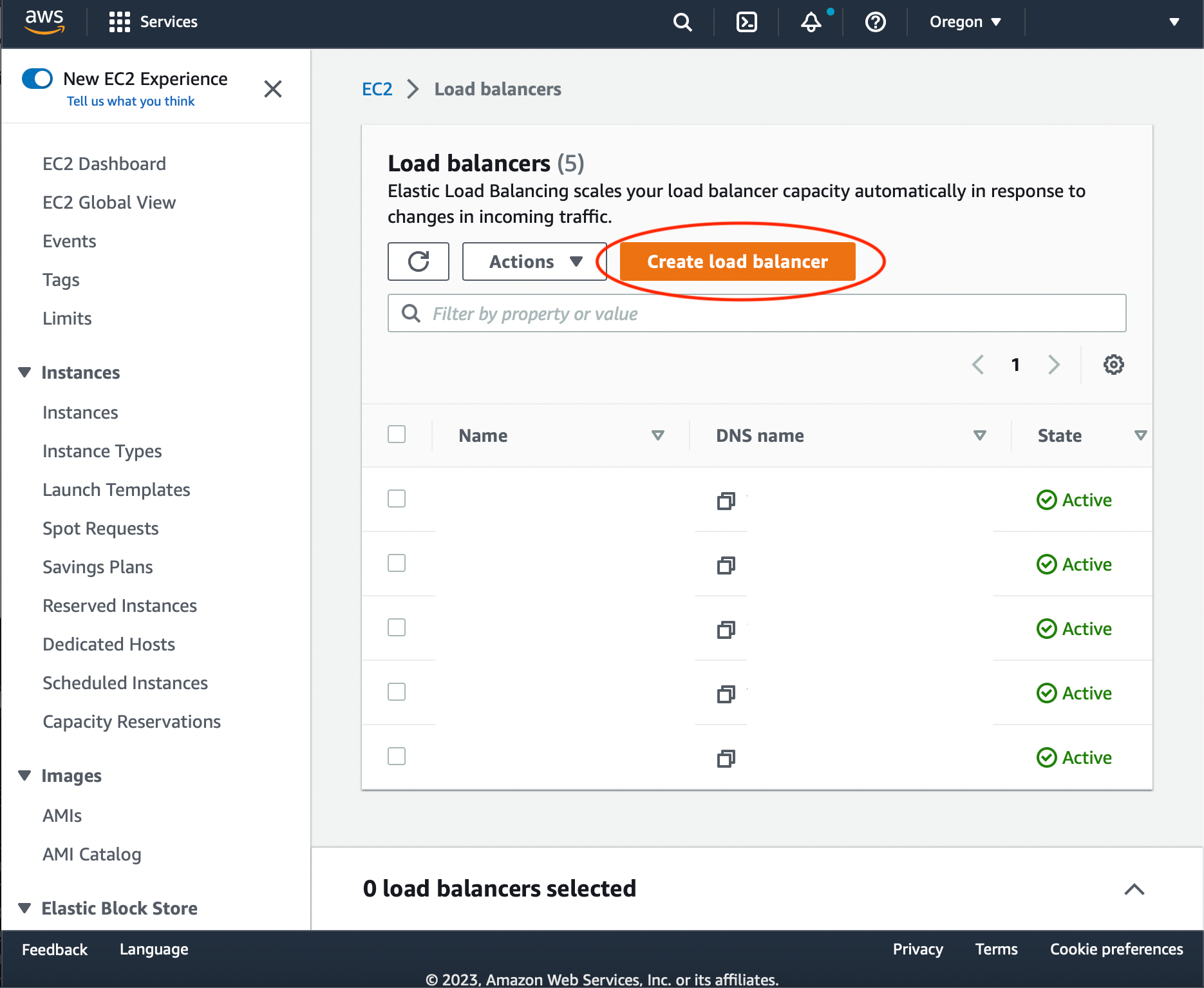Open Reserved Instances in sidebar
Viewport: 1204px width, 988px height.
[120, 605]
